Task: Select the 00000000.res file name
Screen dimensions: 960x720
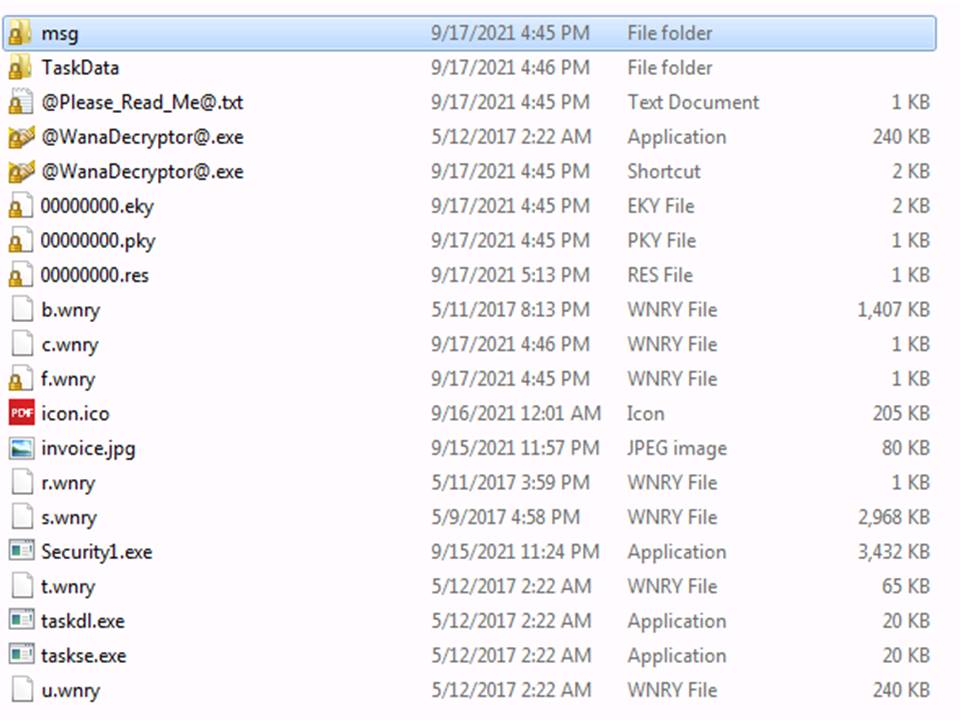Action: tap(95, 276)
